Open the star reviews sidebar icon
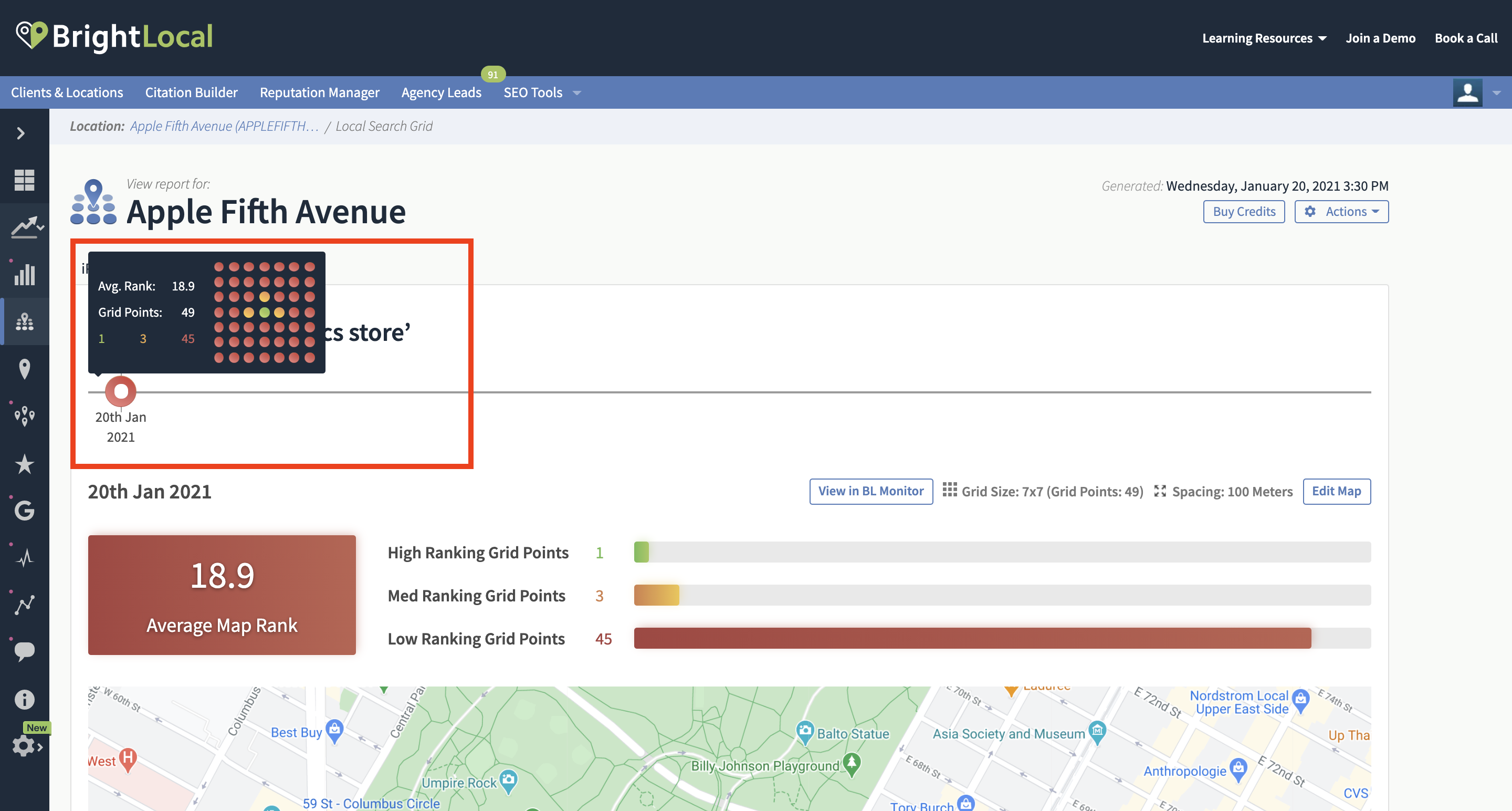1512x811 pixels. [x=24, y=464]
